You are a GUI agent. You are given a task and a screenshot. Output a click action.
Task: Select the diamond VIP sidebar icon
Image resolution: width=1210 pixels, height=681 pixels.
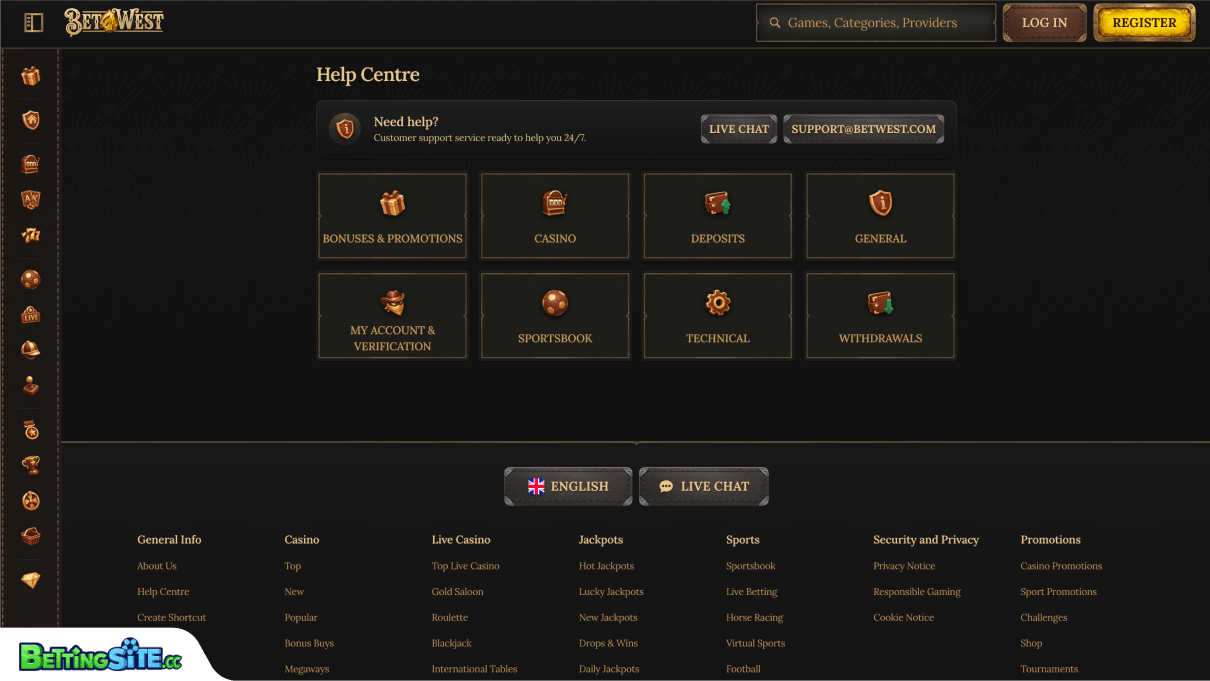click(31, 580)
